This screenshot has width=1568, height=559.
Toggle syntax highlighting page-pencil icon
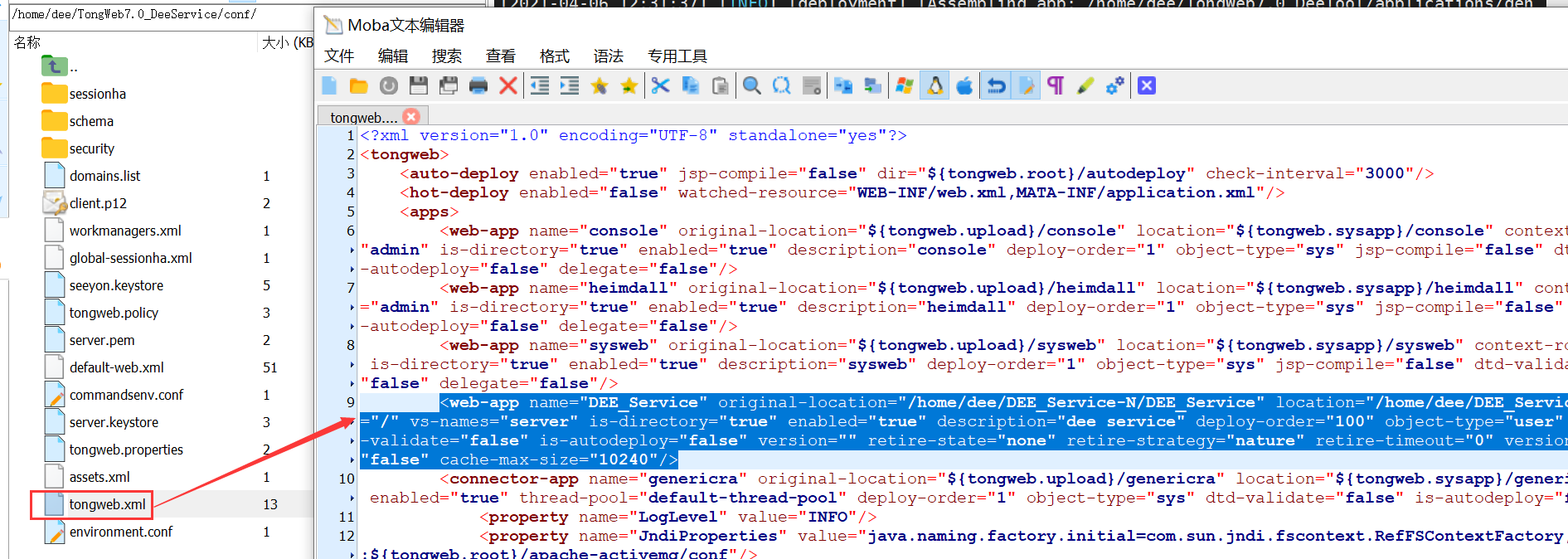coord(1026,86)
